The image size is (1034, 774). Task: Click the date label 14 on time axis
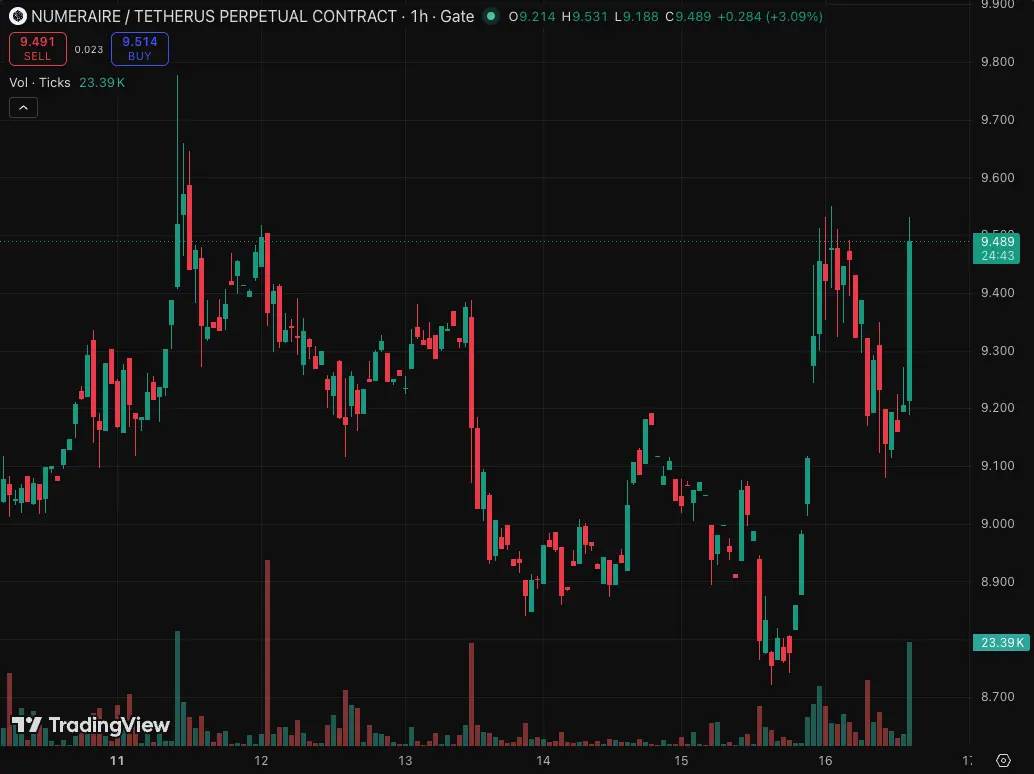(x=543, y=761)
